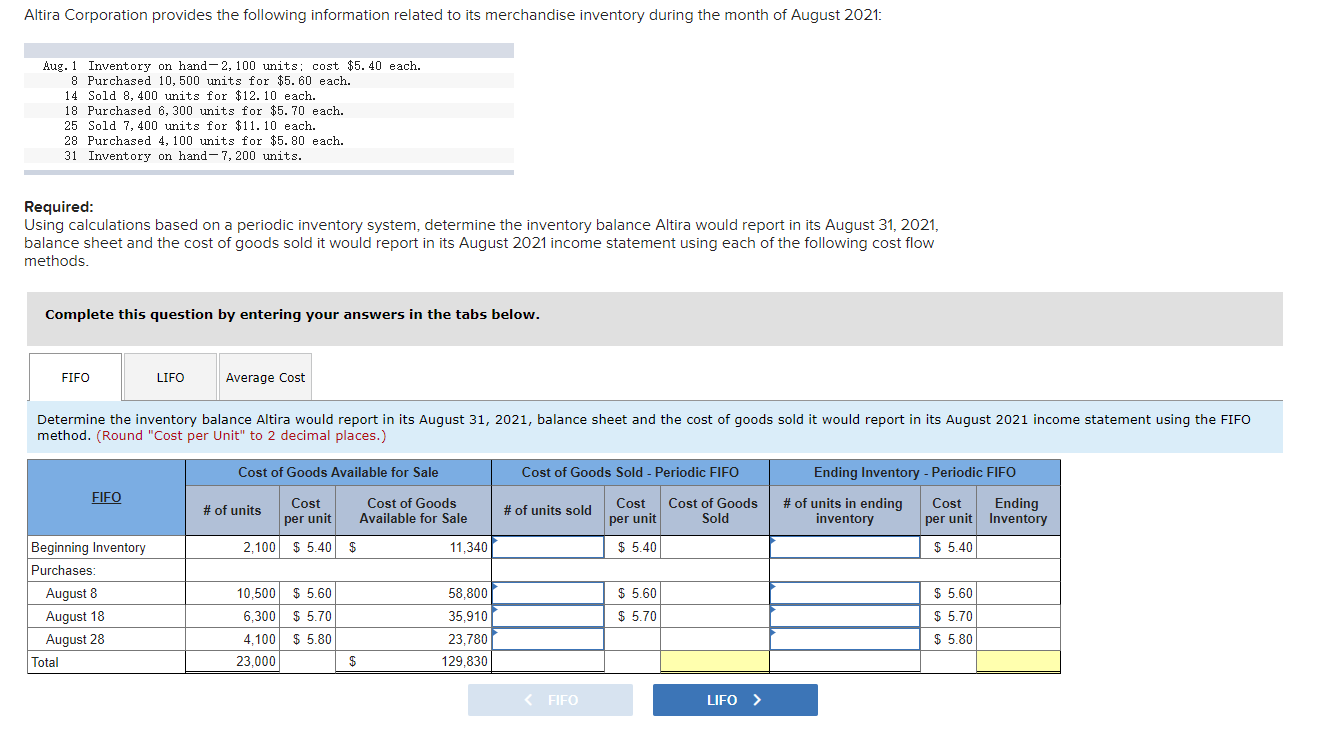Click the 'Complete this question' instruction bar
Screen dimensions: 1317x736
point(653,319)
